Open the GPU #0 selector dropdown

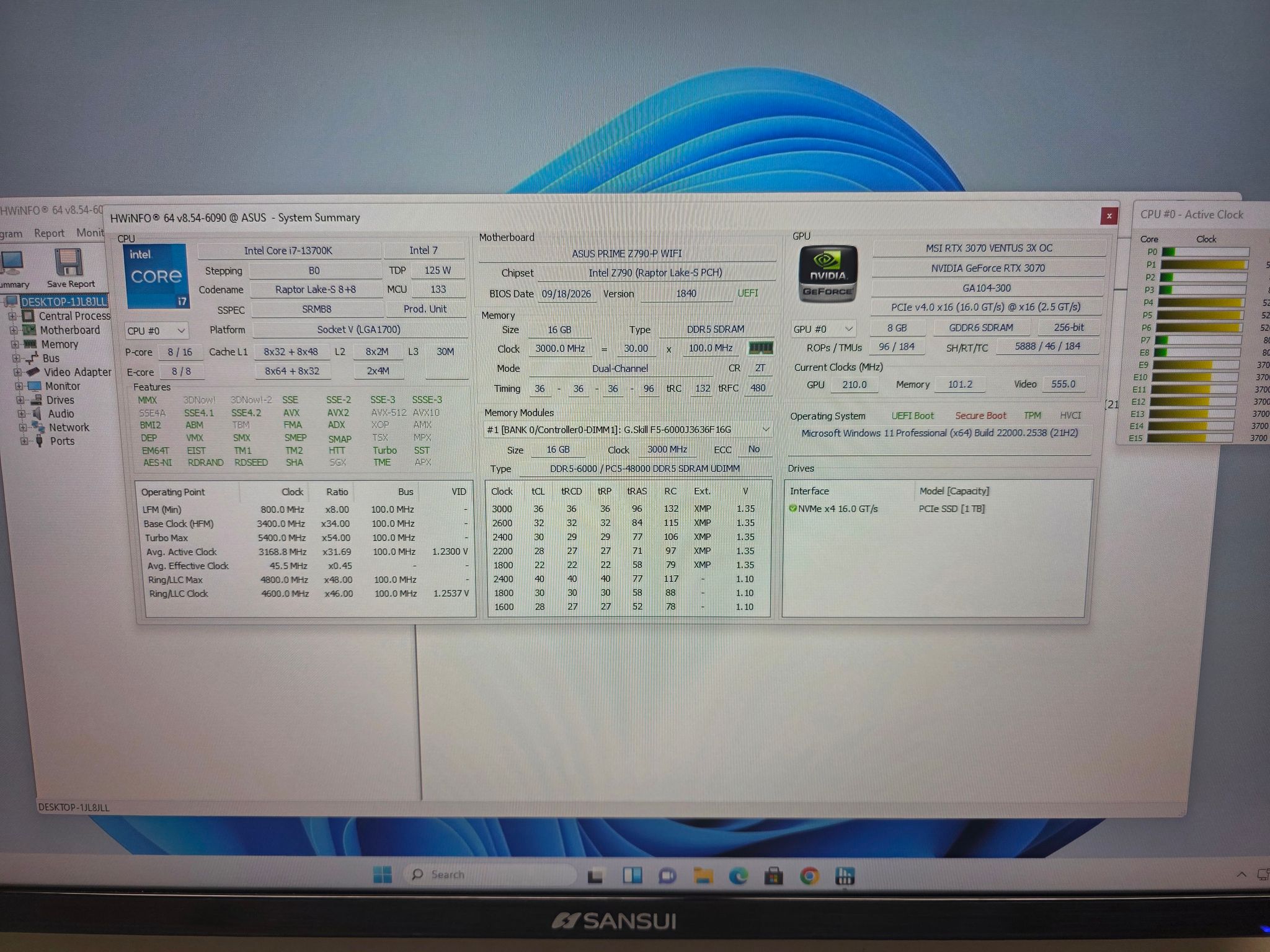[824, 329]
